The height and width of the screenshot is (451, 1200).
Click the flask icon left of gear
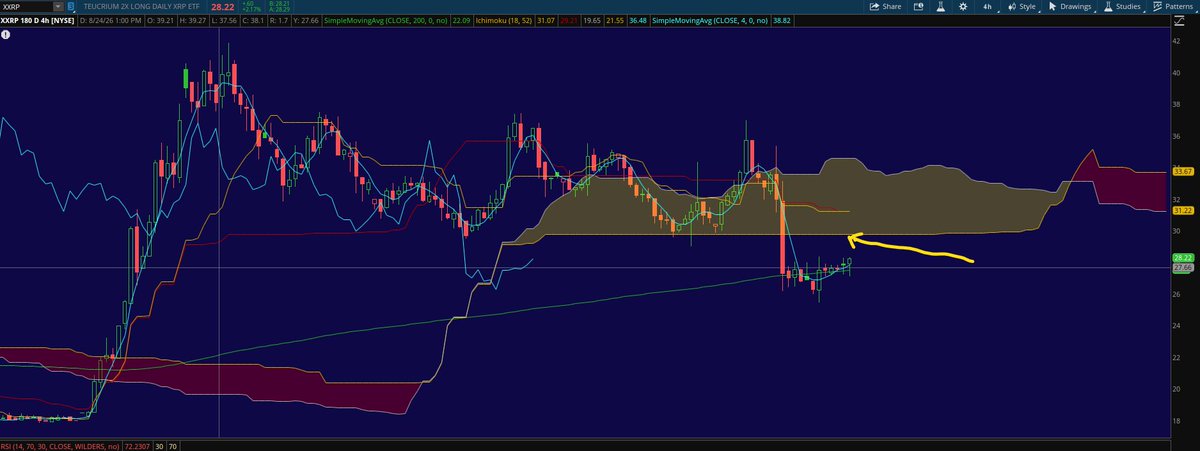[941, 6]
